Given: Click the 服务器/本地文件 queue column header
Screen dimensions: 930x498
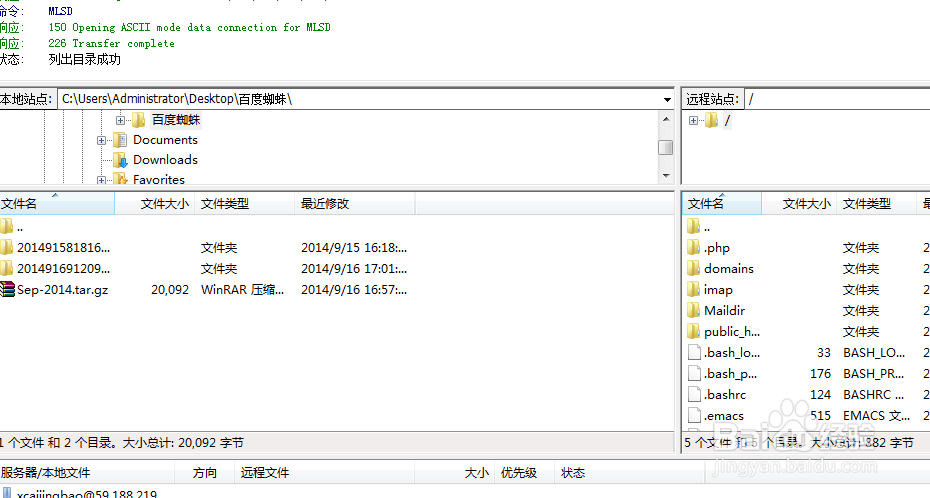Looking at the screenshot, I should [x=87, y=473].
